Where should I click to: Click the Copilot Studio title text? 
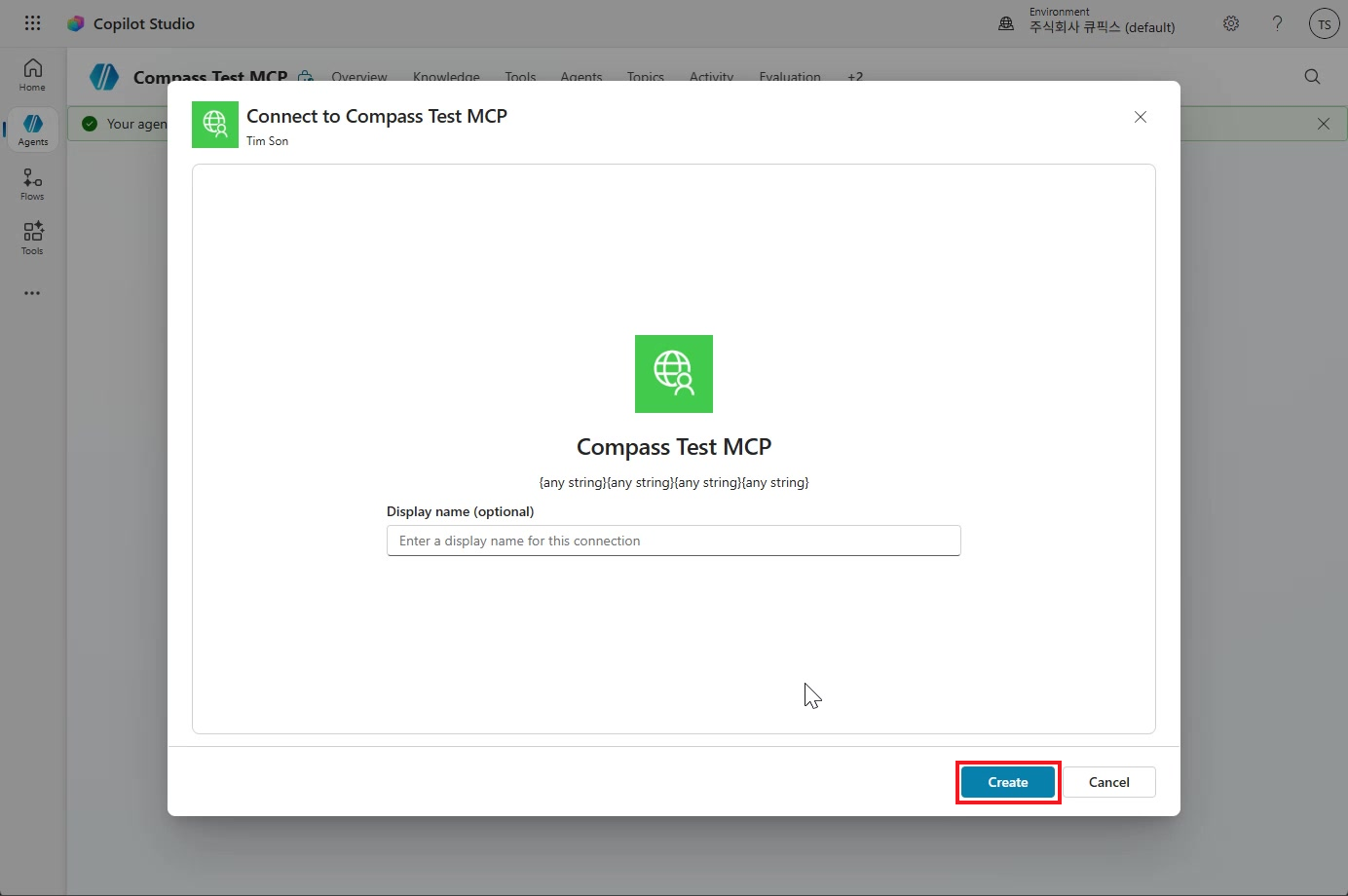(144, 23)
